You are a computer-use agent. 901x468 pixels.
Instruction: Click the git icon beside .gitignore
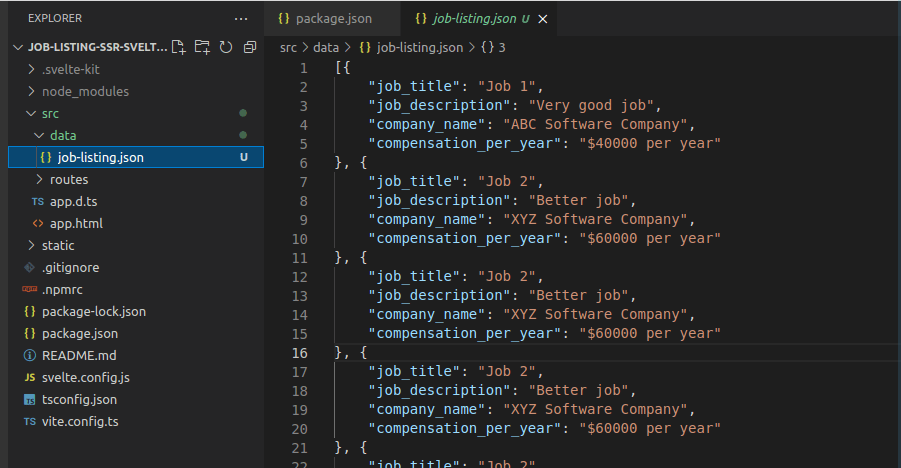pyautogui.click(x=30, y=267)
